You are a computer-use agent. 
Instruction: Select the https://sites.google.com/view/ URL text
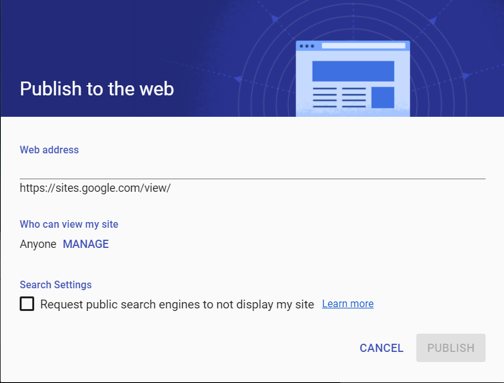[95, 188]
